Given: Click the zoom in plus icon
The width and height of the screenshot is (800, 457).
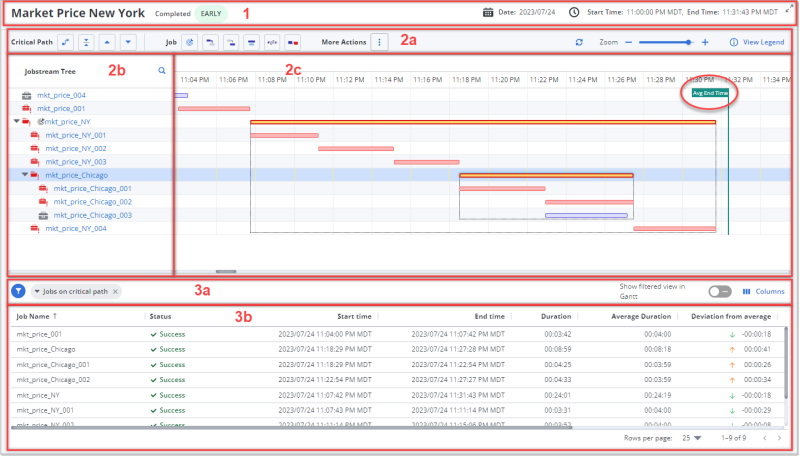Looking at the screenshot, I should click(x=705, y=43).
